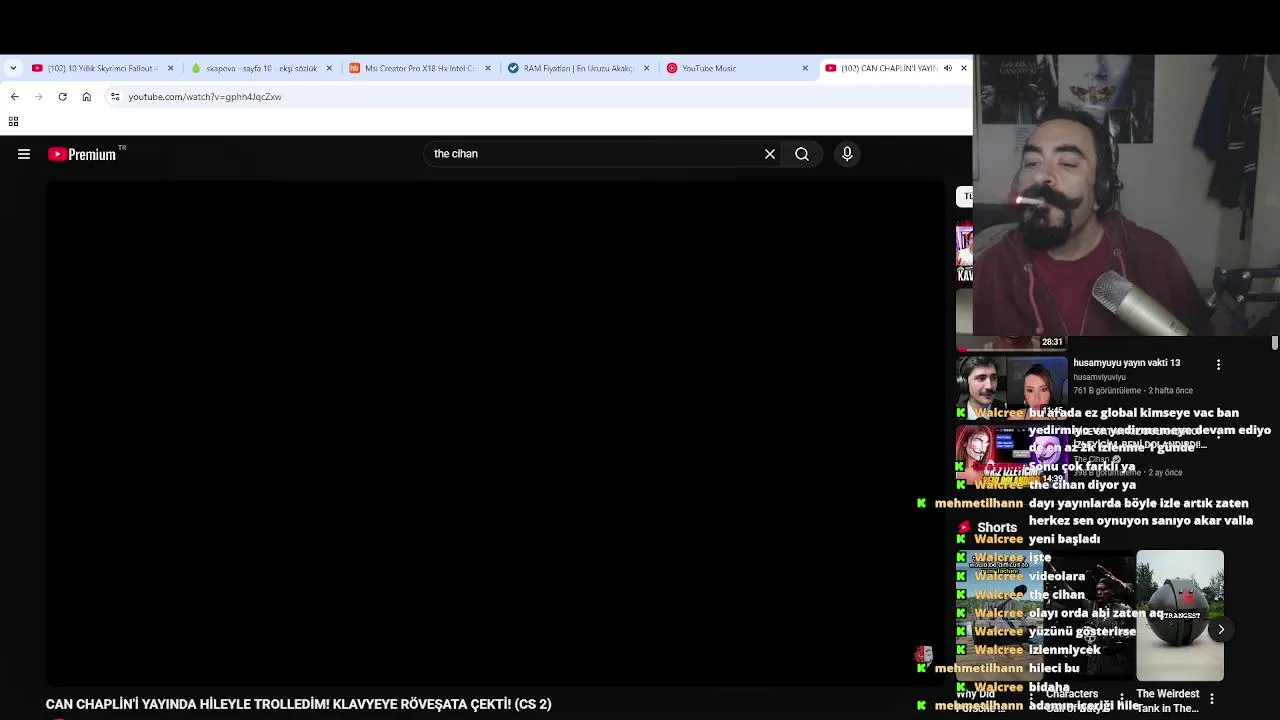Click the URL address bar

(540, 97)
